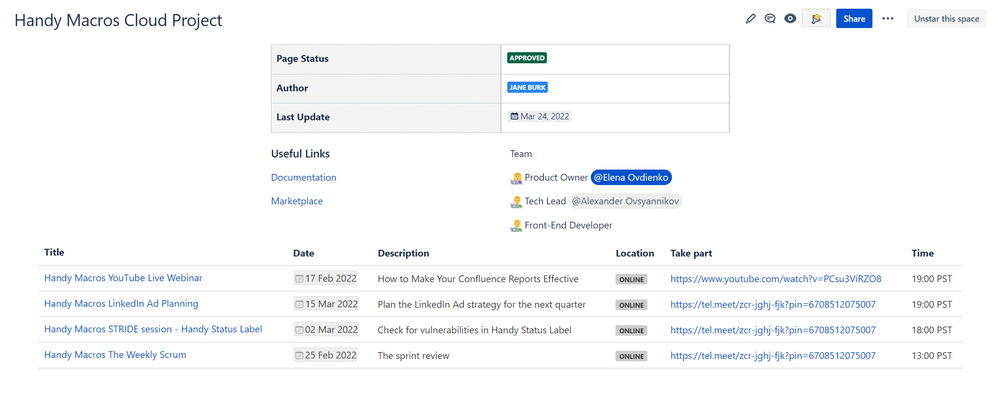
Task: Click the presentation mode icon button
Action: [x=816, y=18]
